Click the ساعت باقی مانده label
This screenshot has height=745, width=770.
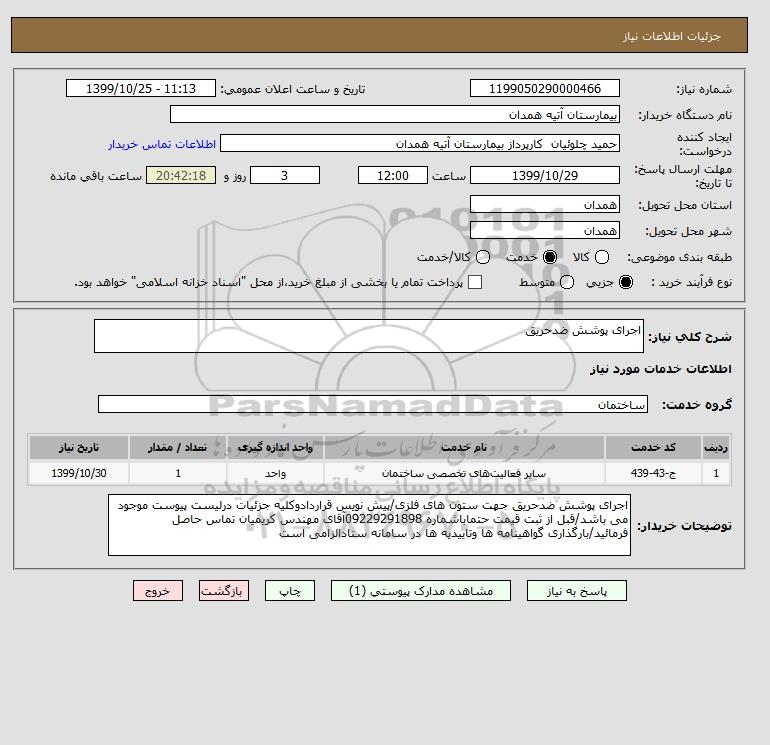96,176
